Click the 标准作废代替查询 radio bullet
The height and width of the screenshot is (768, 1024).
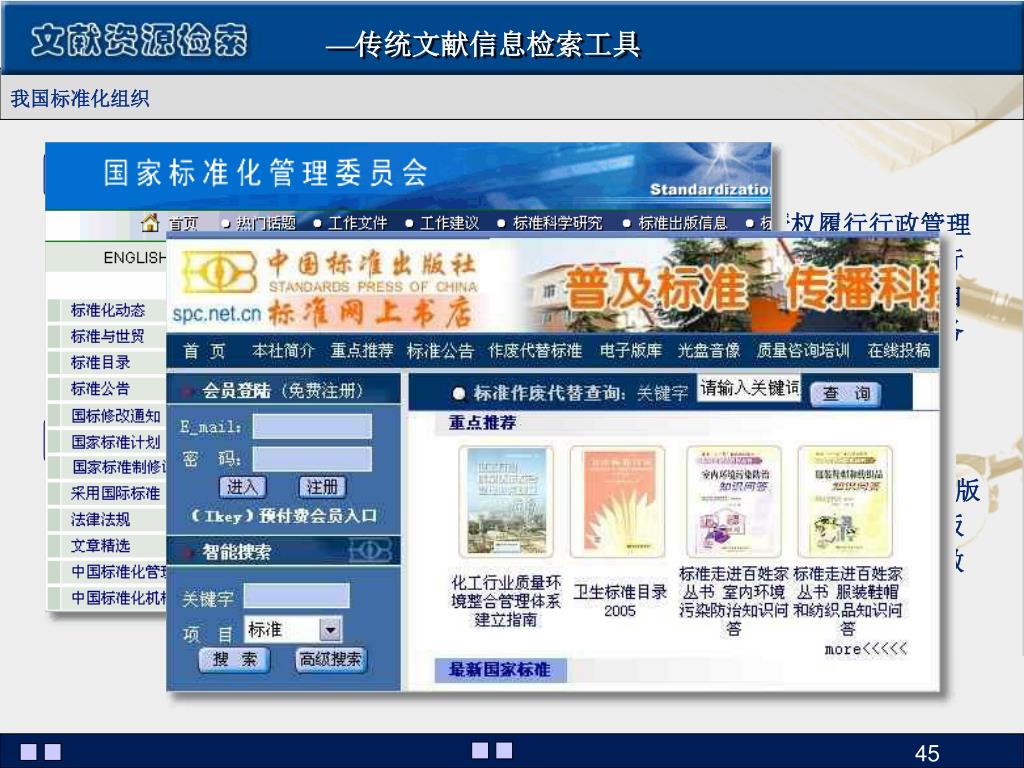(x=458, y=393)
